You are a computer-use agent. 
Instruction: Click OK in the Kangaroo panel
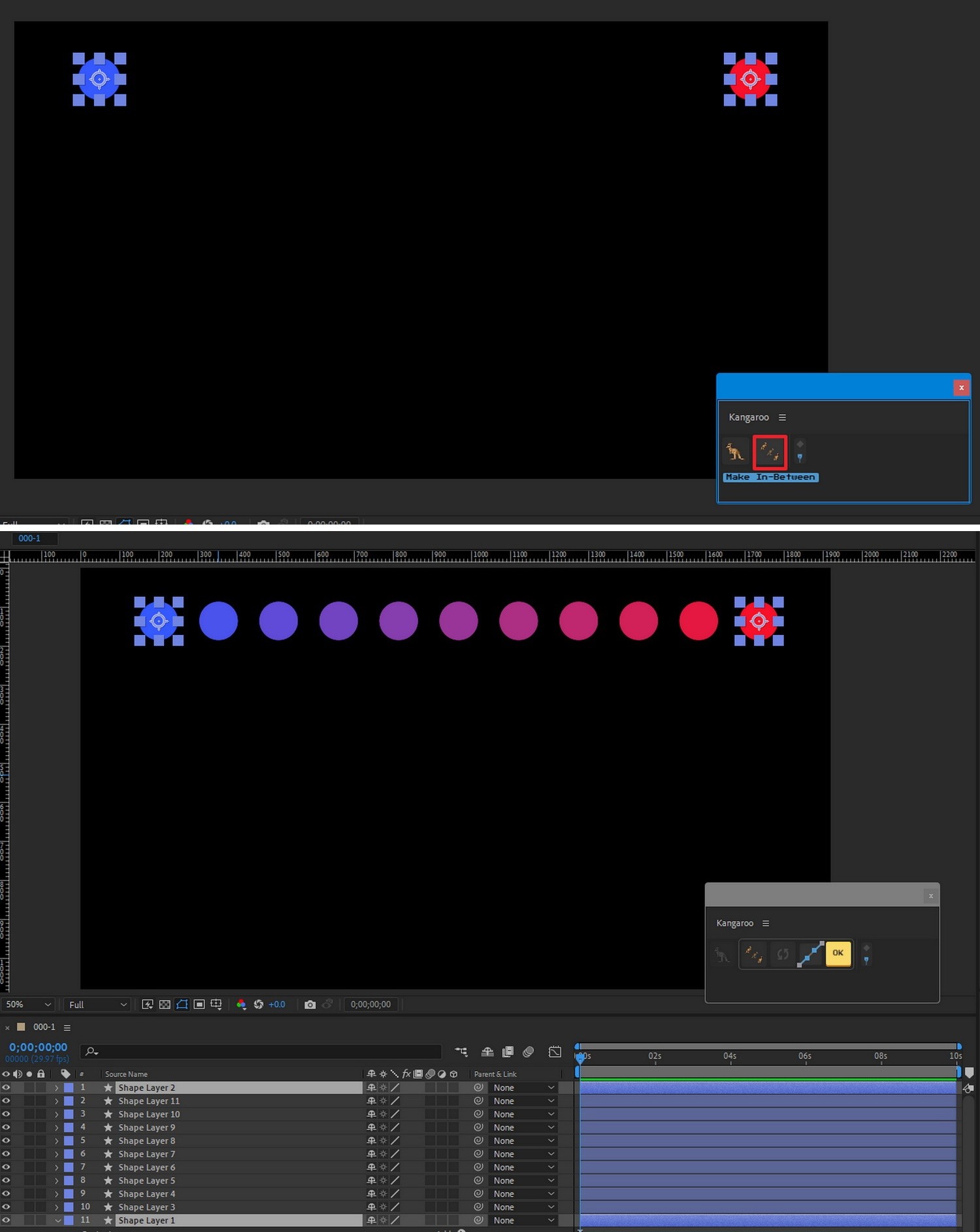click(x=838, y=953)
